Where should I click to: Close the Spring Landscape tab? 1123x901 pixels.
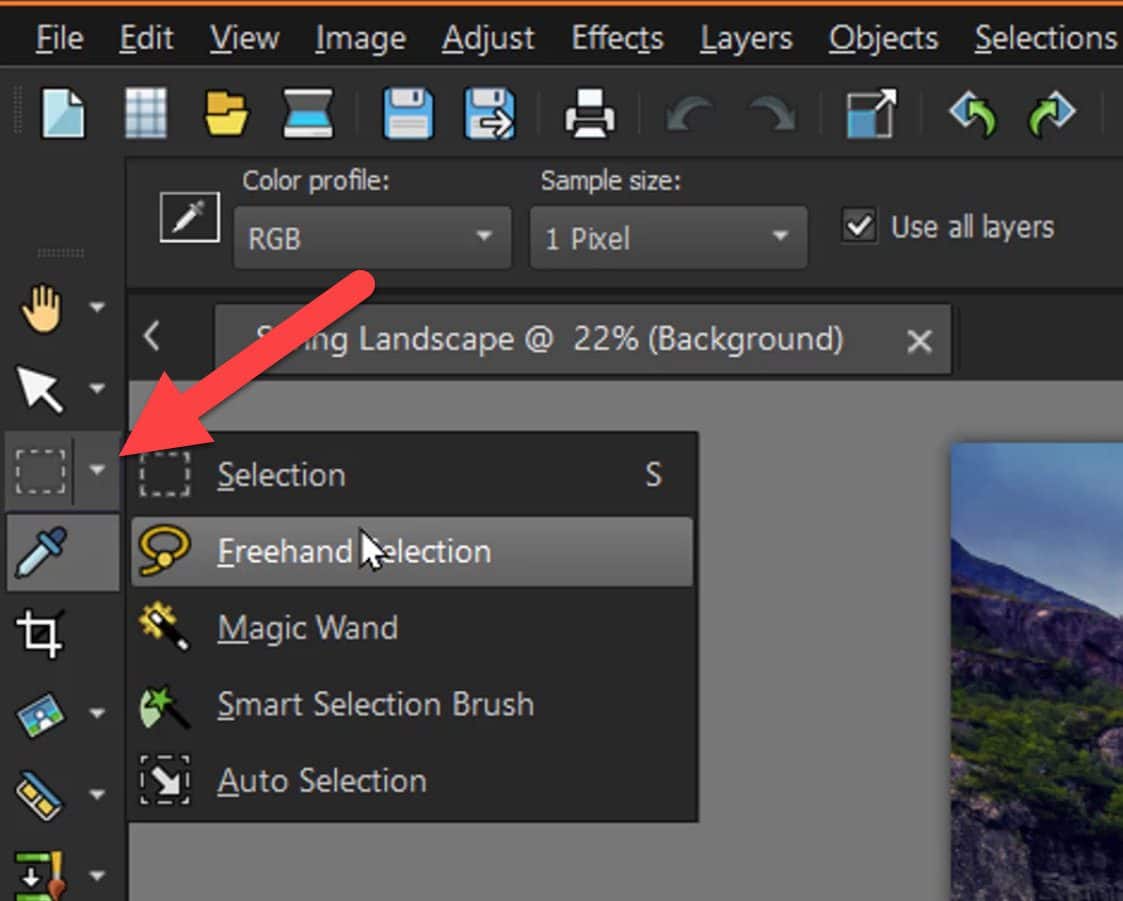918,342
